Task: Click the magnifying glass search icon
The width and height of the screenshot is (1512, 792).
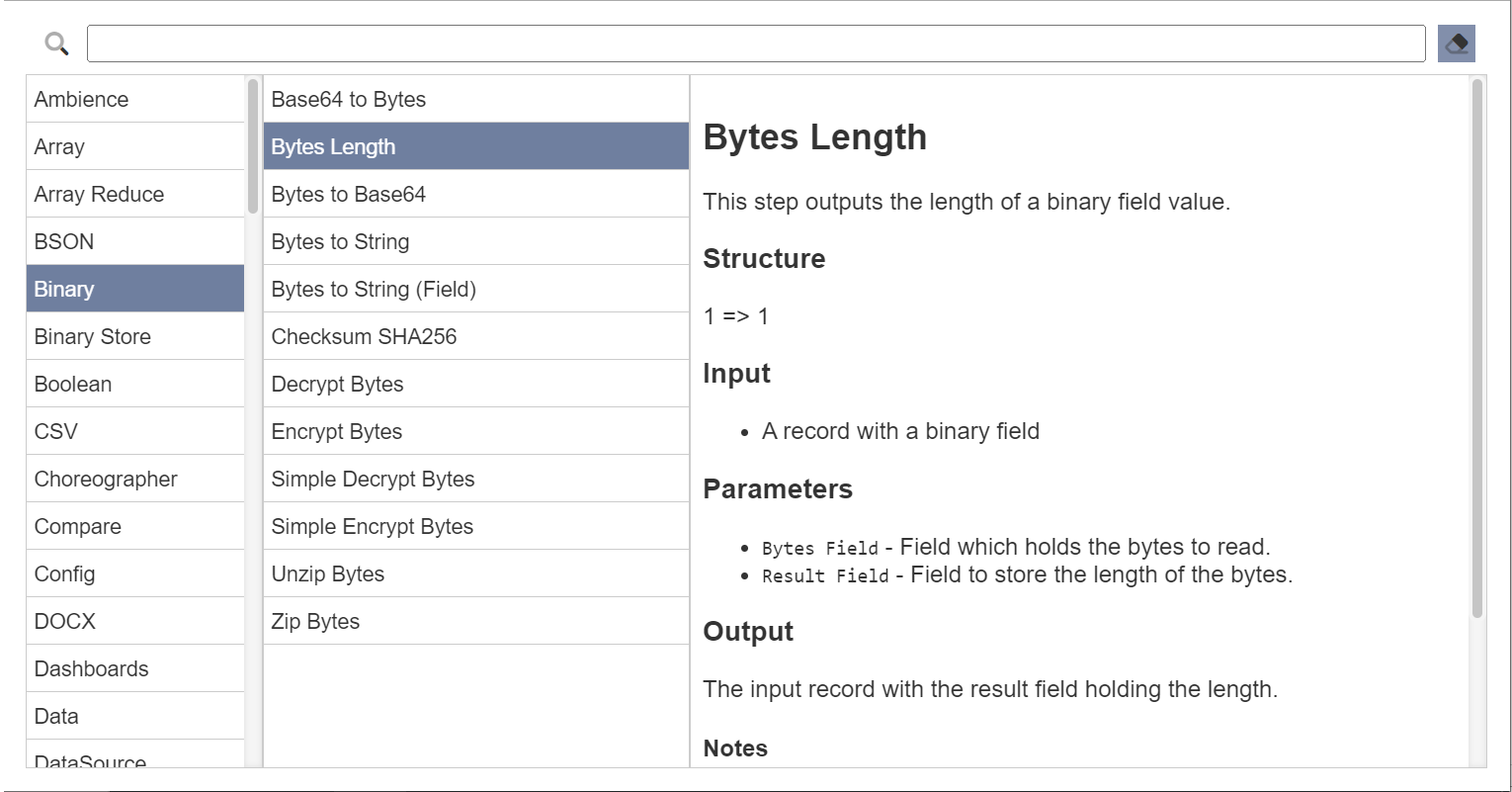Action: pos(57,44)
